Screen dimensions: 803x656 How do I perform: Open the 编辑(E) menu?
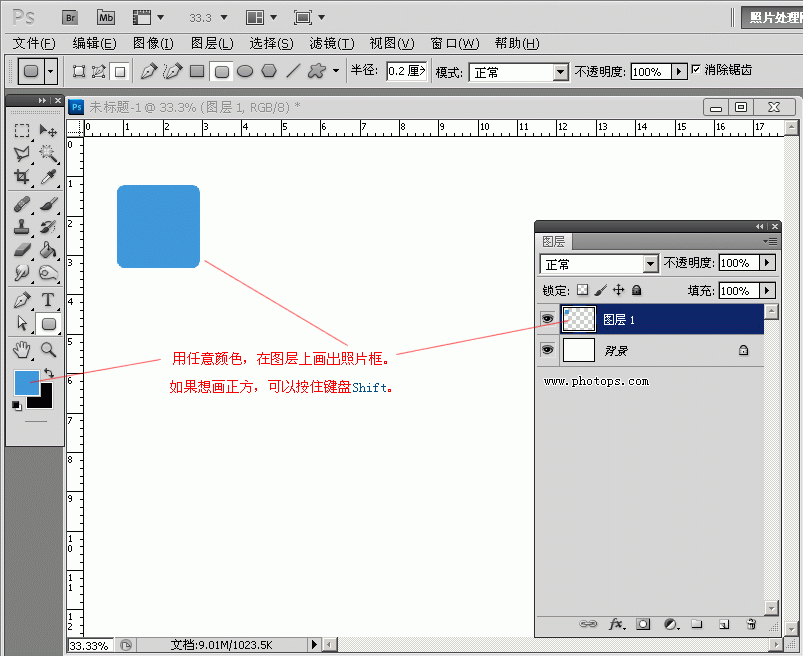94,44
